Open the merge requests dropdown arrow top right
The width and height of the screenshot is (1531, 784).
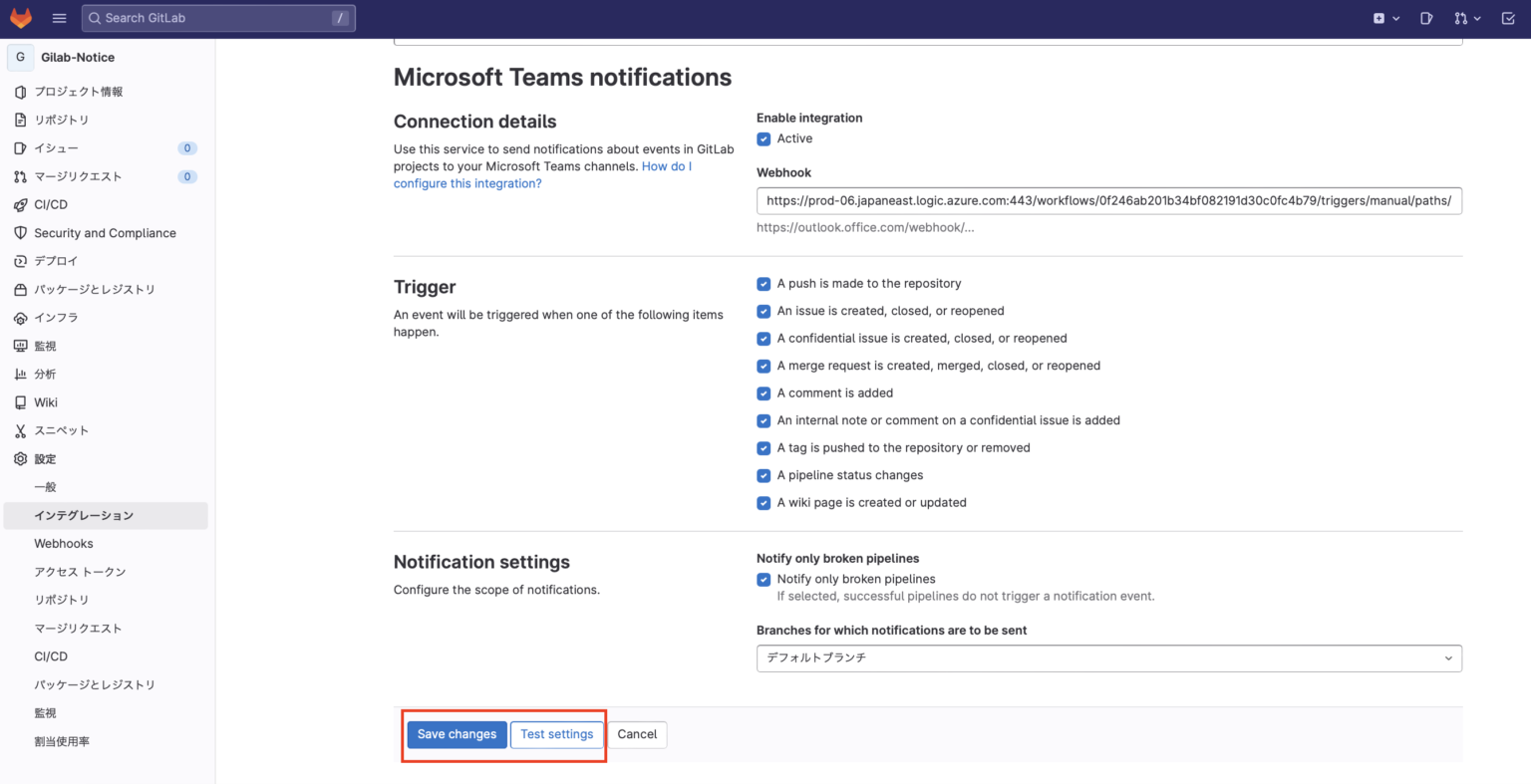coord(1478,17)
